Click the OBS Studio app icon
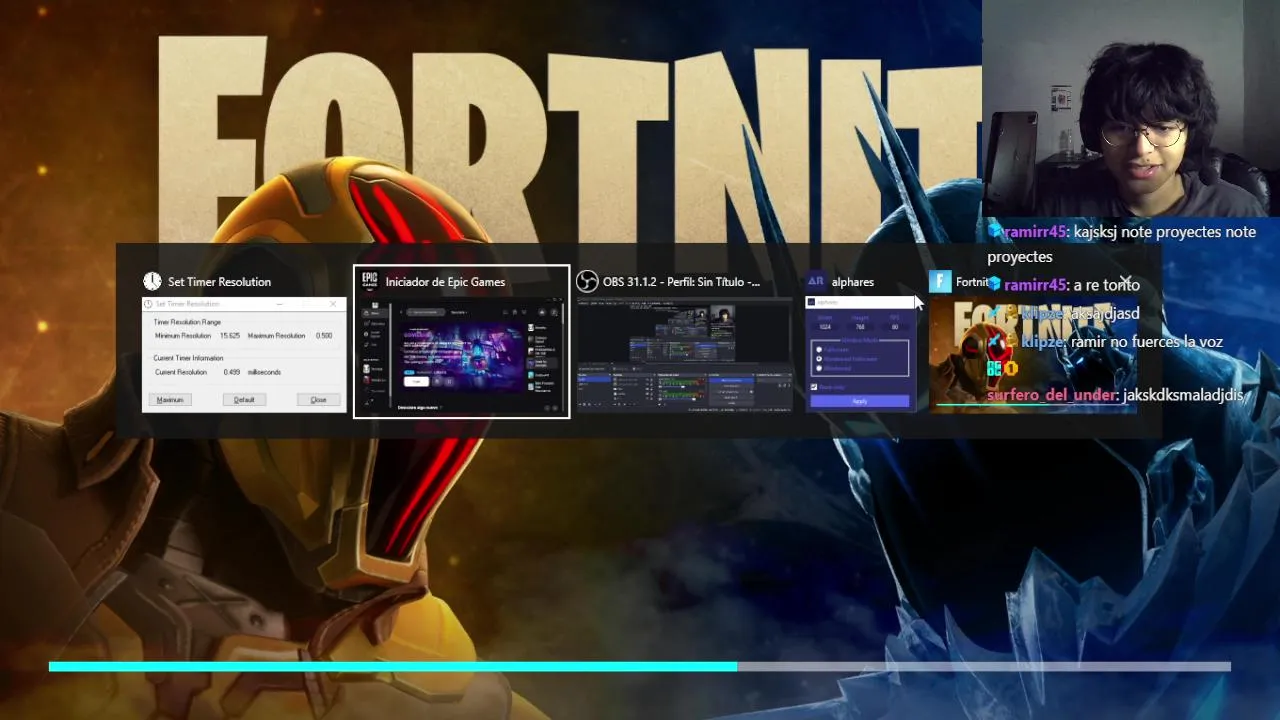The width and height of the screenshot is (1280, 720). [x=587, y=281]
